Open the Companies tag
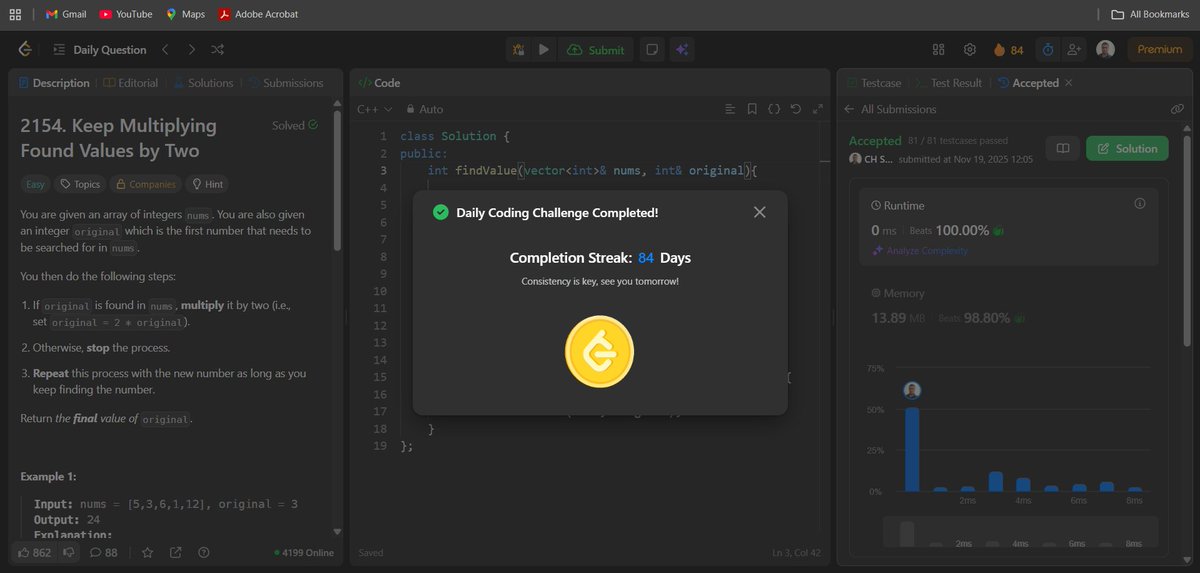The image size is (1200, 573). (x=146, y=184)
